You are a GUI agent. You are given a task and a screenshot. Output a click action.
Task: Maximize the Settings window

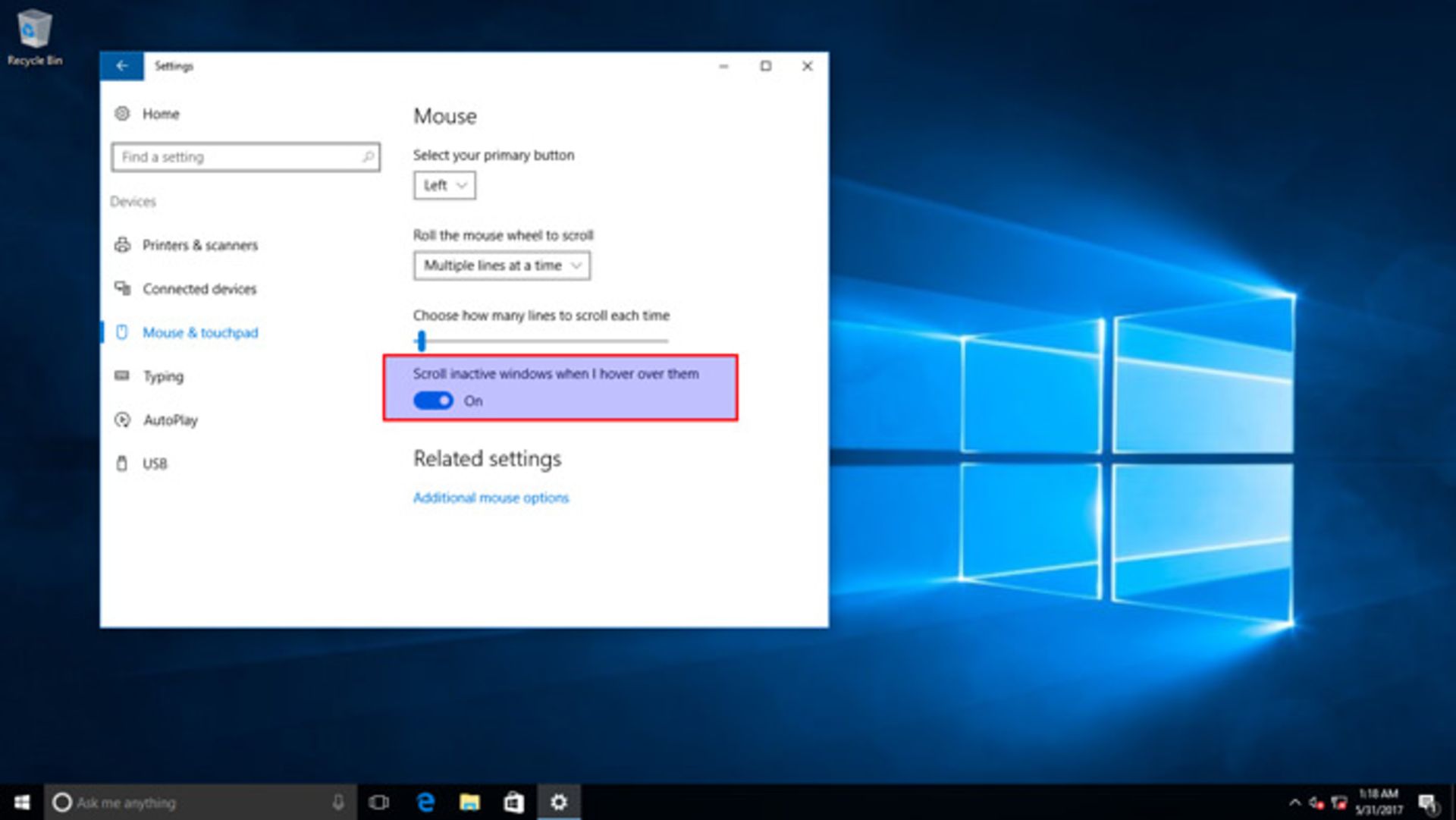point(766,66)
